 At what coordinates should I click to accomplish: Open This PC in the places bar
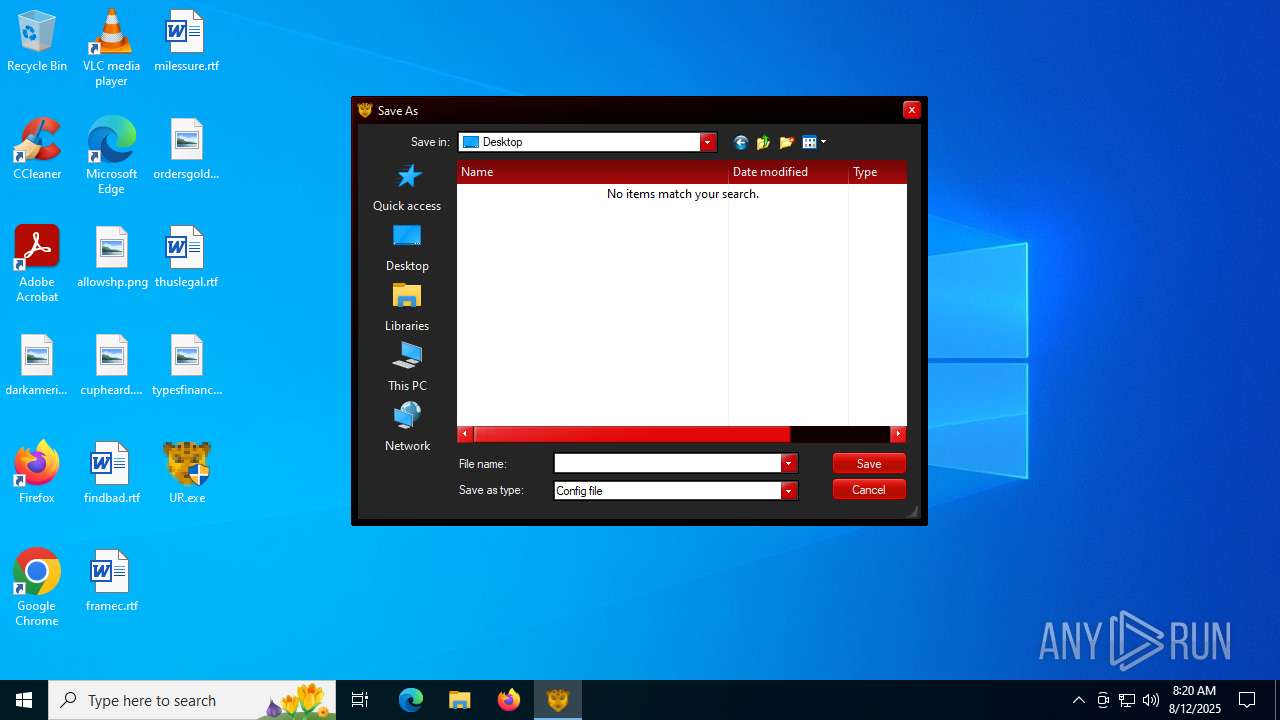(x=407, y=368)
